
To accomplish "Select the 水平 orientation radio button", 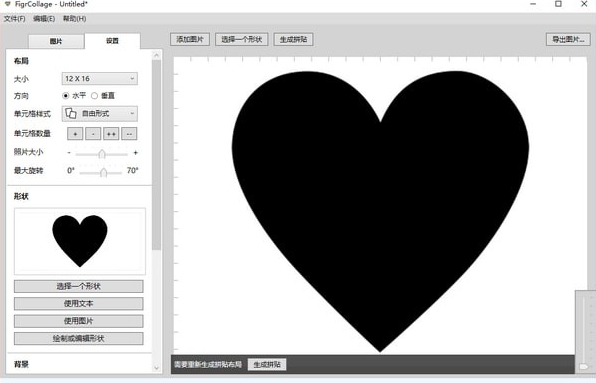I will click(x=66, y=96).
